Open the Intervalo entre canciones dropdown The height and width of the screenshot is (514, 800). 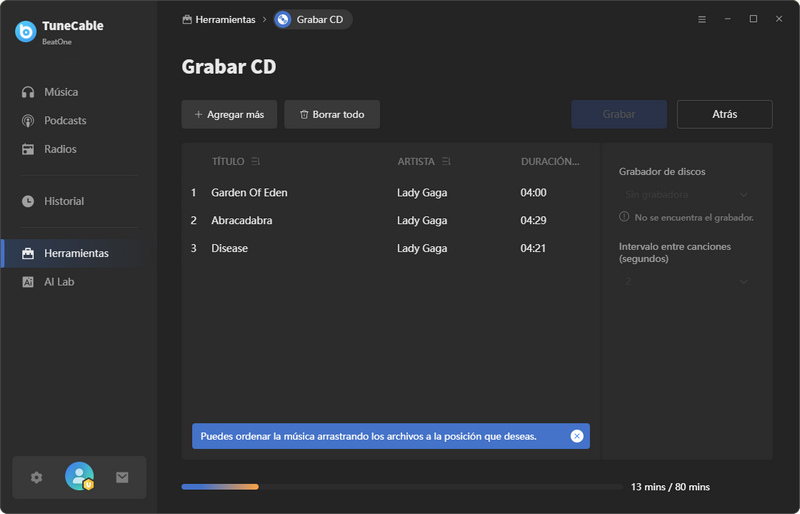pyautogui.click(x=685, y=282)
